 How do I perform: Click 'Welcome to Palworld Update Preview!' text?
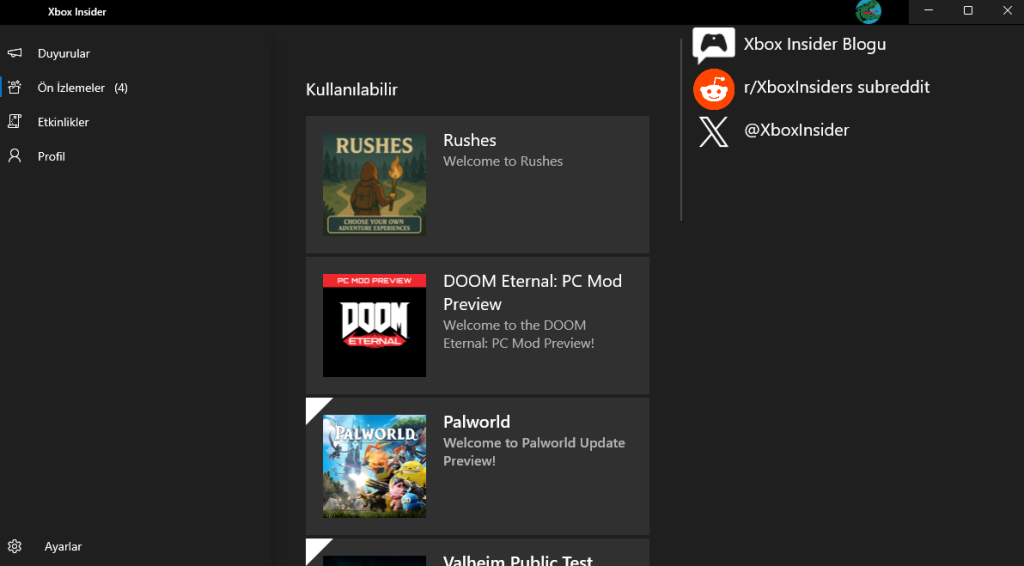click(534, 452)
